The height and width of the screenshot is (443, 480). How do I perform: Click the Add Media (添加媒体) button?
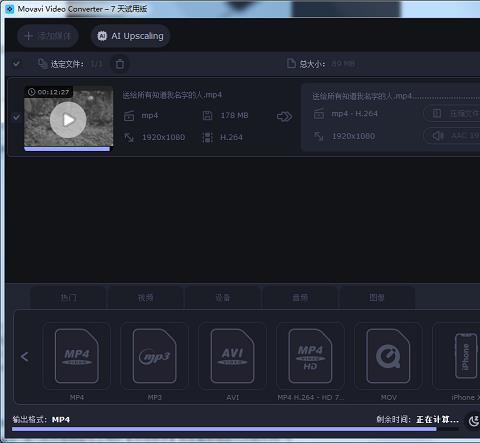[x=48, y=36]
